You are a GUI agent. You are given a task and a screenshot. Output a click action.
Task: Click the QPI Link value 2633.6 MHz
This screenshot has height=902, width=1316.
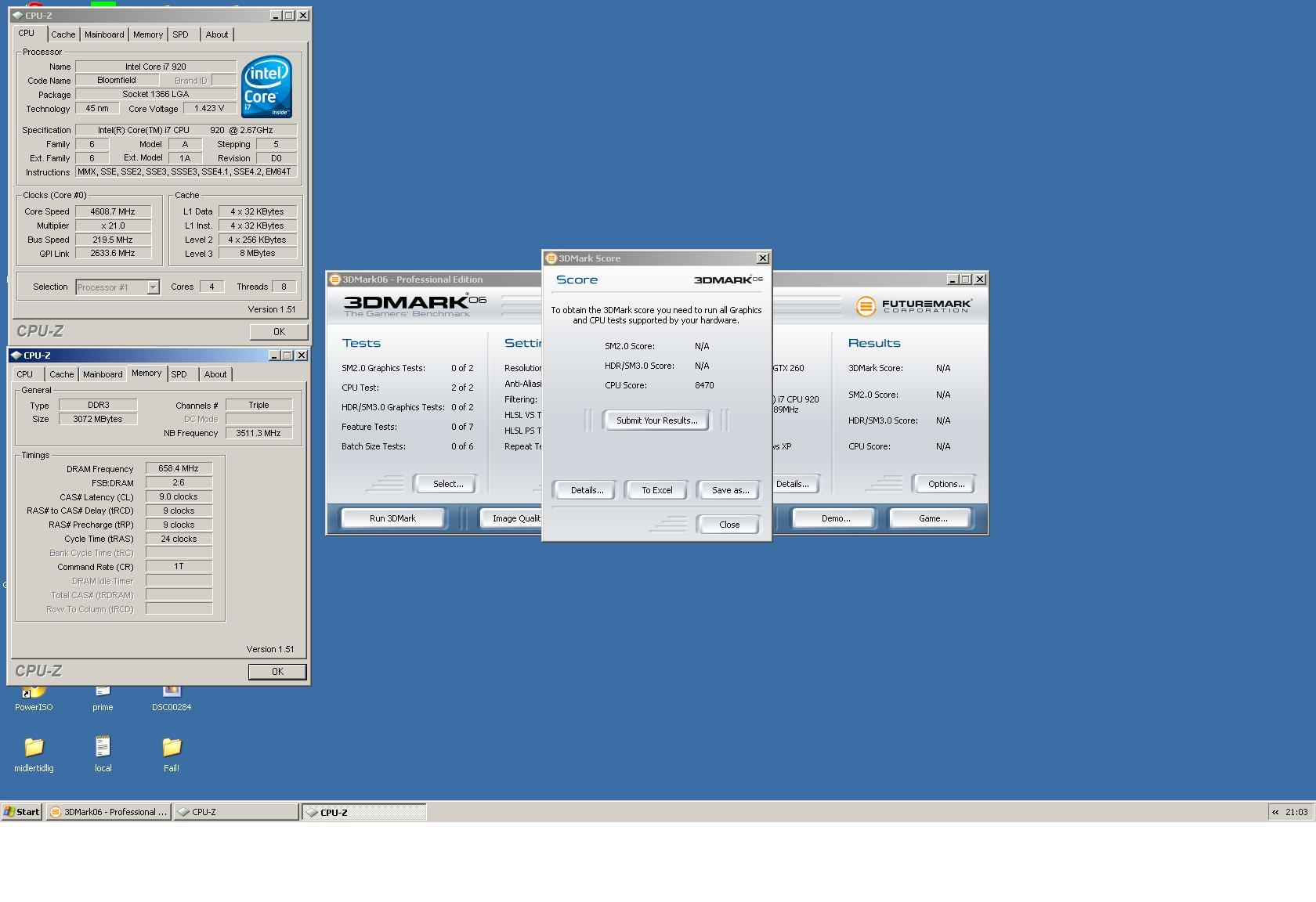113,253
